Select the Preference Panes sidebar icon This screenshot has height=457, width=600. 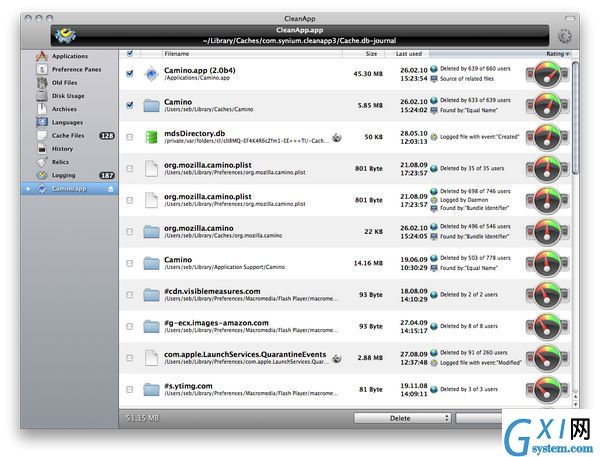point(42,69)
